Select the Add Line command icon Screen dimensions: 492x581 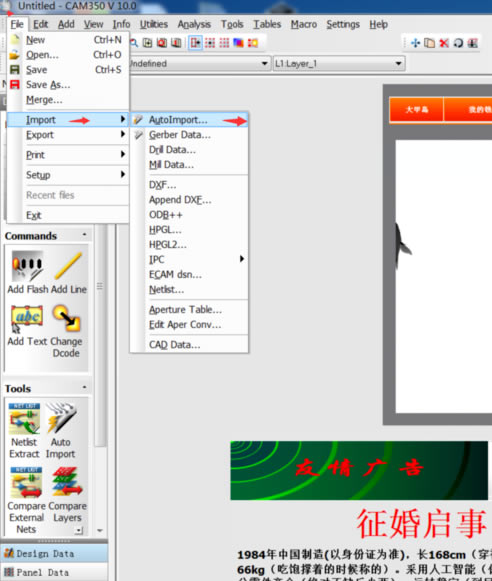click(68, 266)
